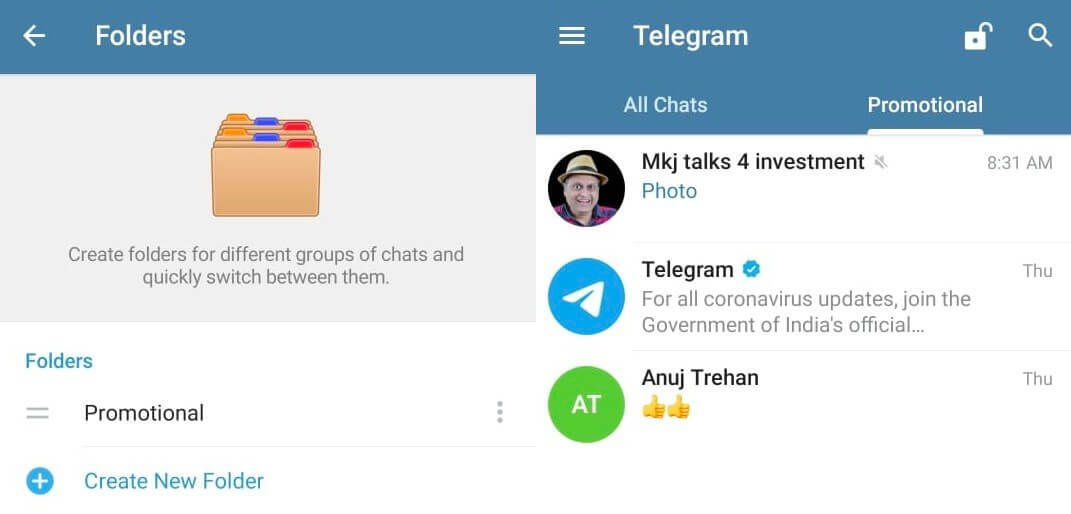Open search with the magnifier icon
The width and height of the screenshot is (1071, 514).
[x=1040, y=35]
